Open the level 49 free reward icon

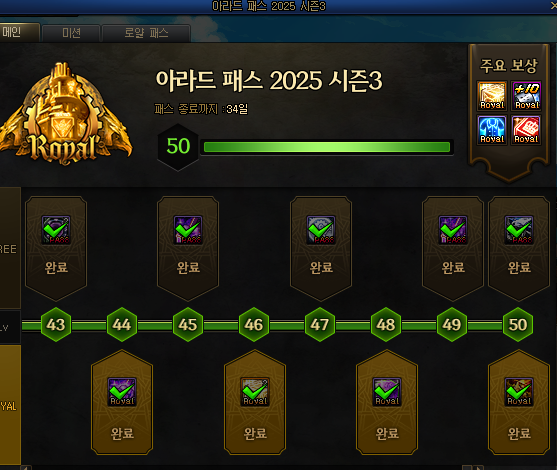tap(453, 230)
